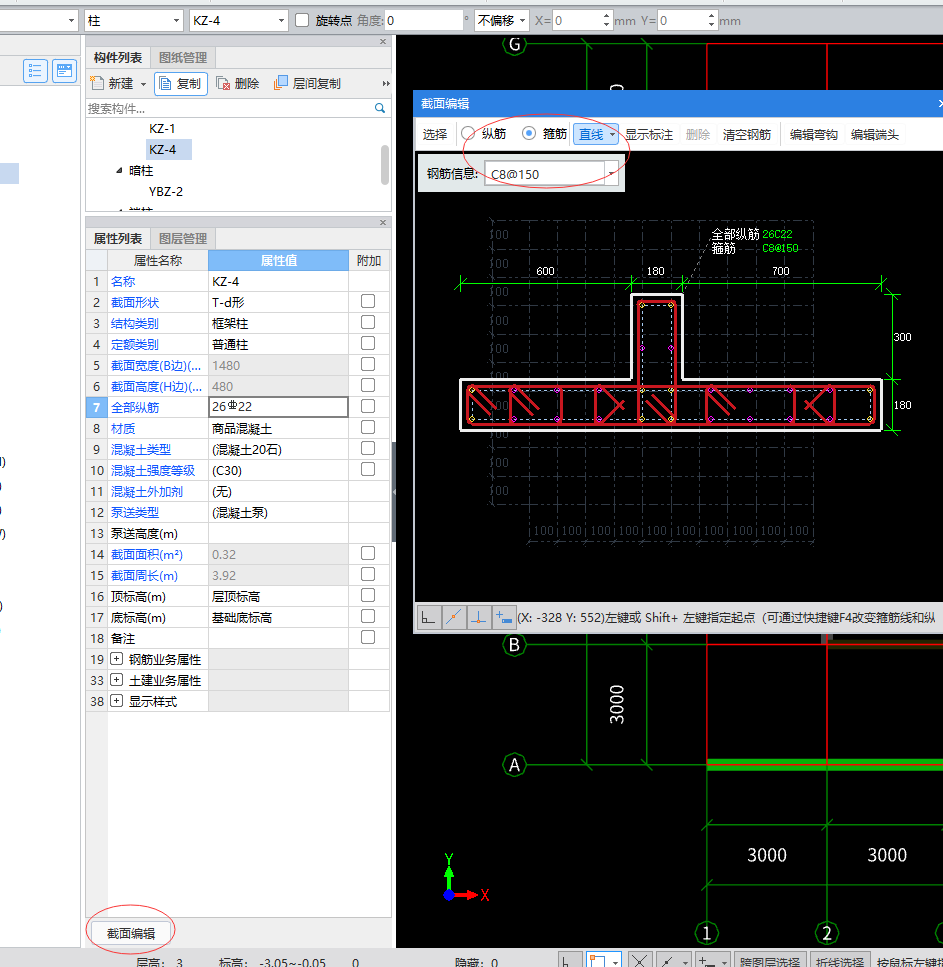
Task: Click the Y offset stepper down arrow
Action: coord(712,25)
